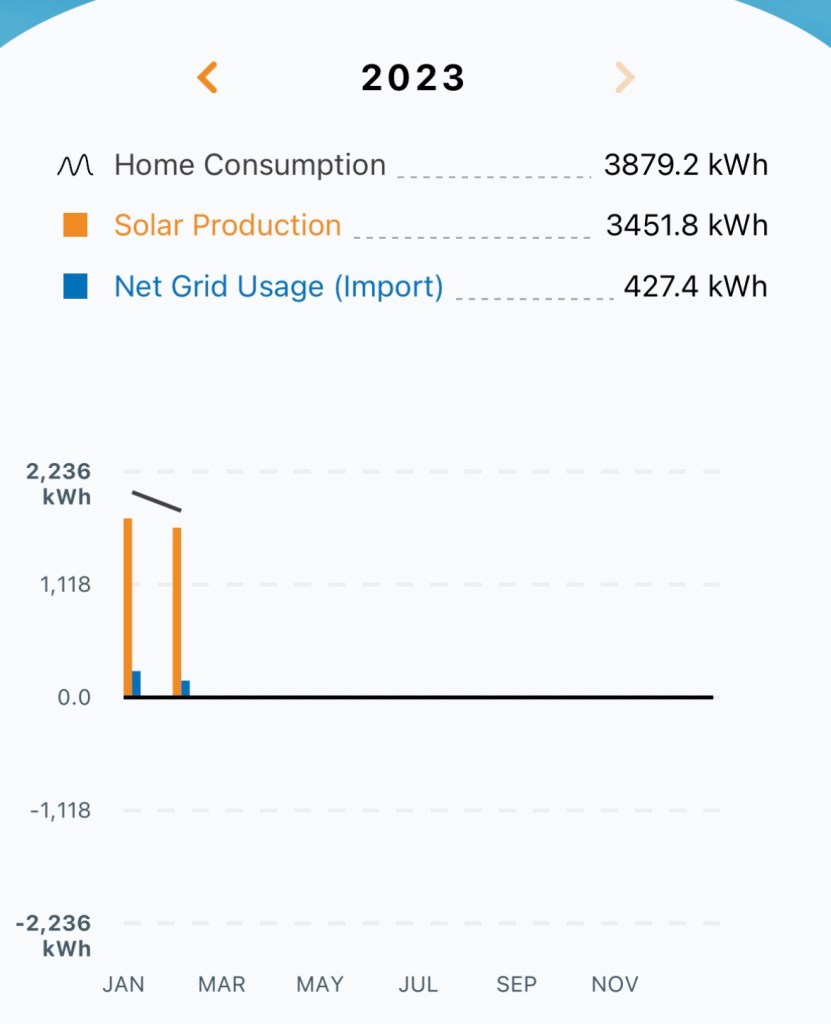Image resolution: width=831 pixels, height=1024 pixels.
Task: Tap the orange Solar Production square
Action: click(x=75, y=226)
